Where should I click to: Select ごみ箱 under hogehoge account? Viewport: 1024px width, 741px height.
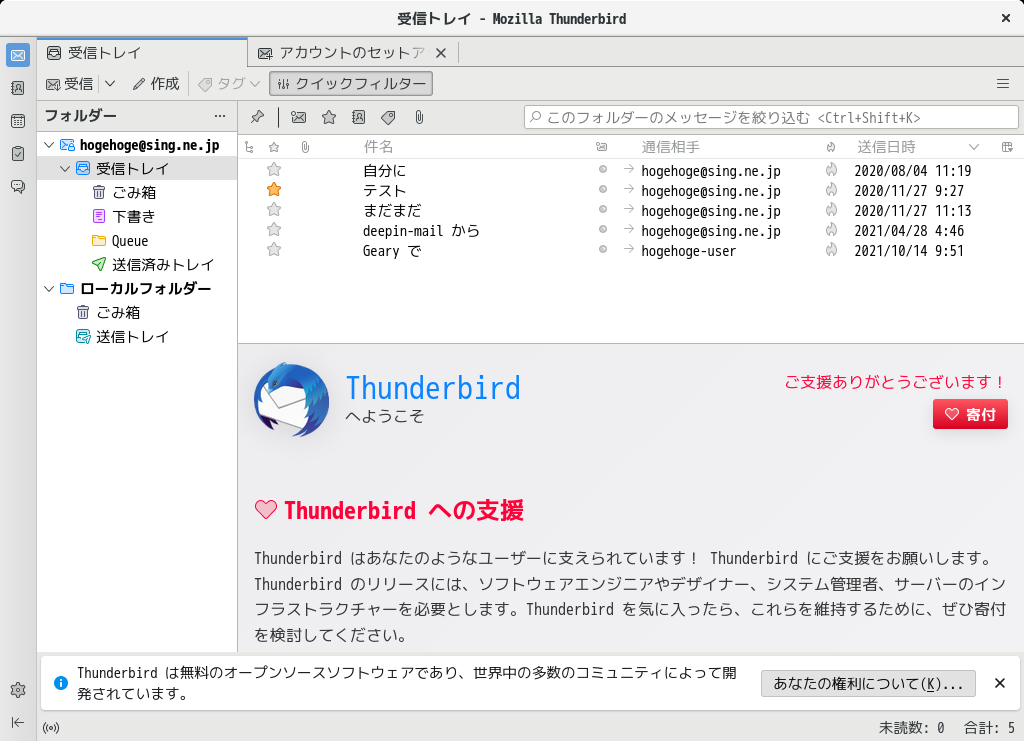coord(137,193)
